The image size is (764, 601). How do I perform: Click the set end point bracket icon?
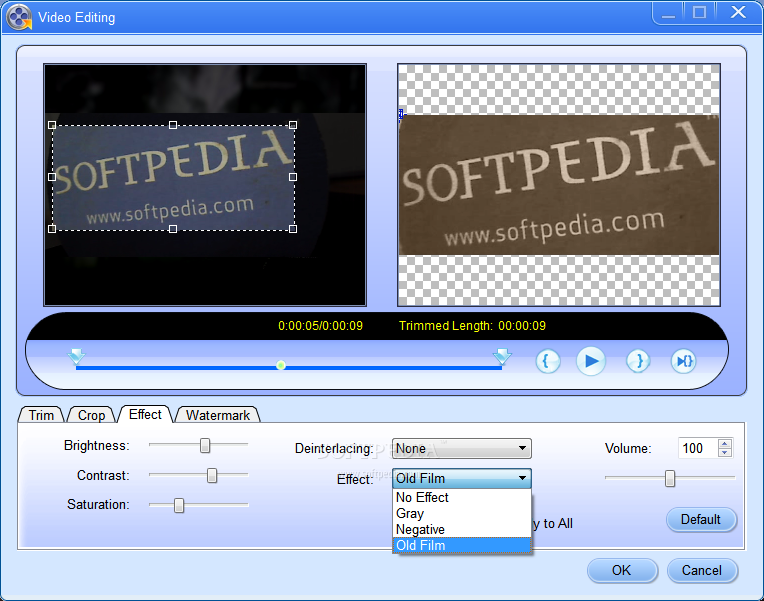(638, 361)
